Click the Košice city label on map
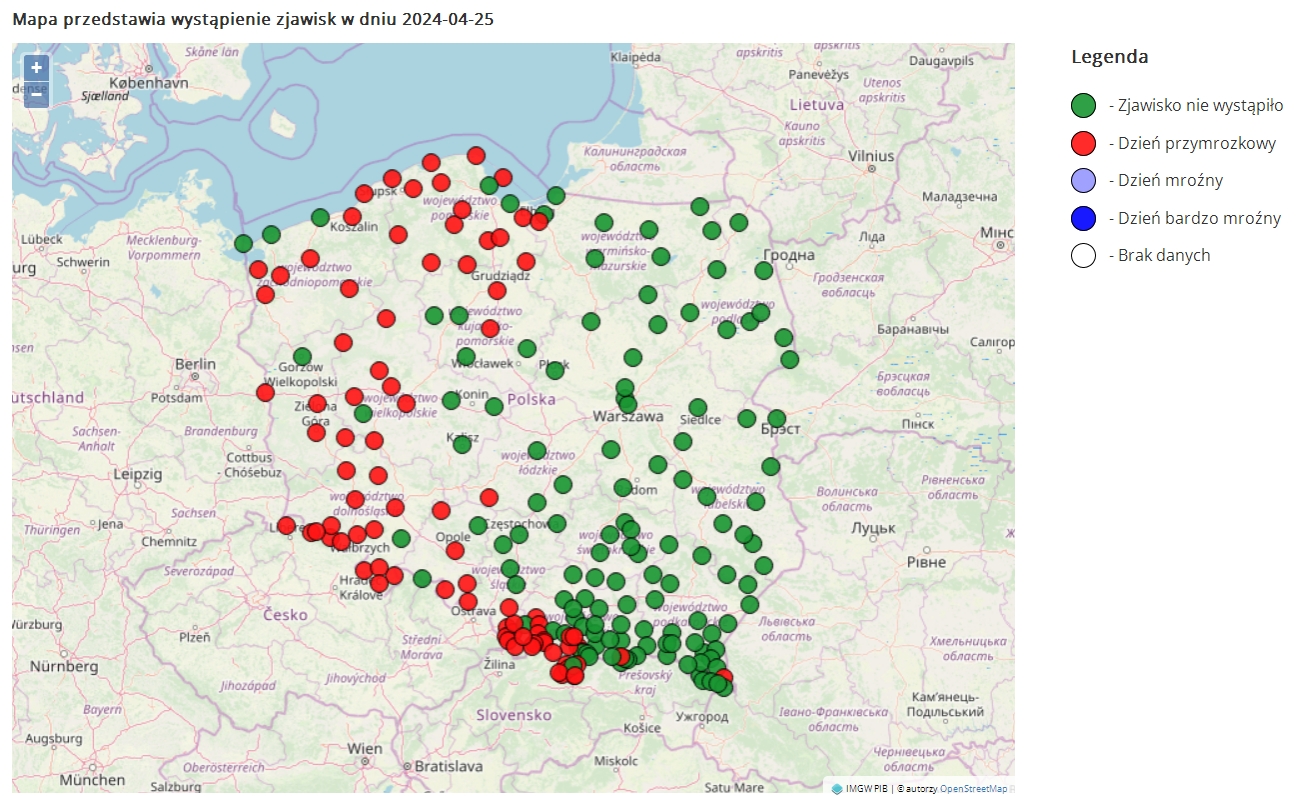The image size is (1305, 796). [642, 728]
